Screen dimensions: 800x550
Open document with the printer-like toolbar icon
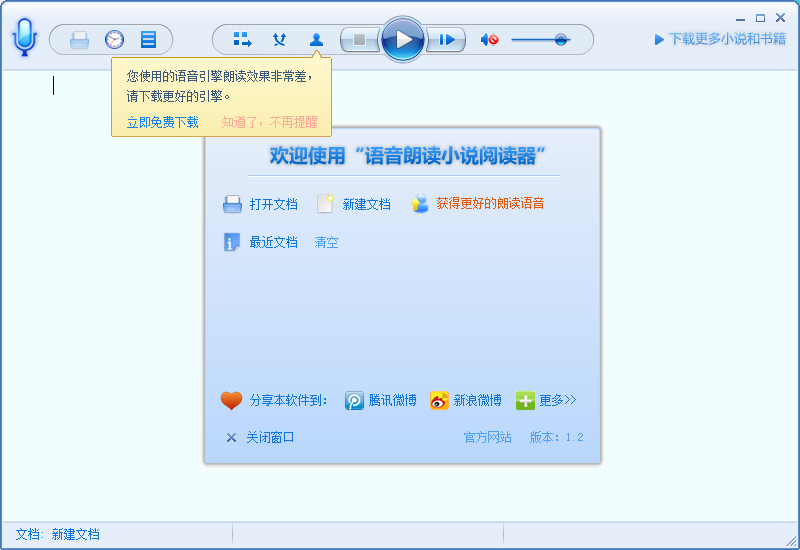[x=79, y=40]
